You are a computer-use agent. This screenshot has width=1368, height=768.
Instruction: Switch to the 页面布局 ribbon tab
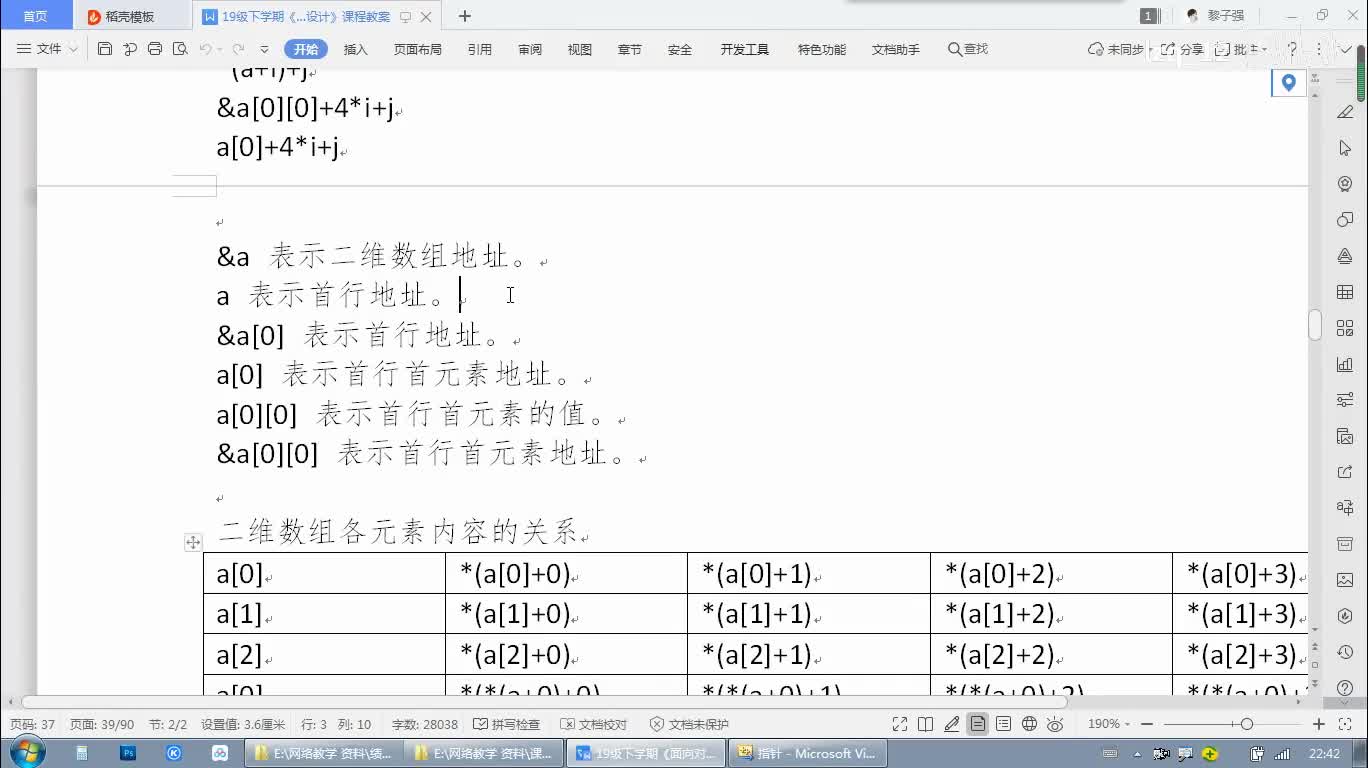point(417,49)
